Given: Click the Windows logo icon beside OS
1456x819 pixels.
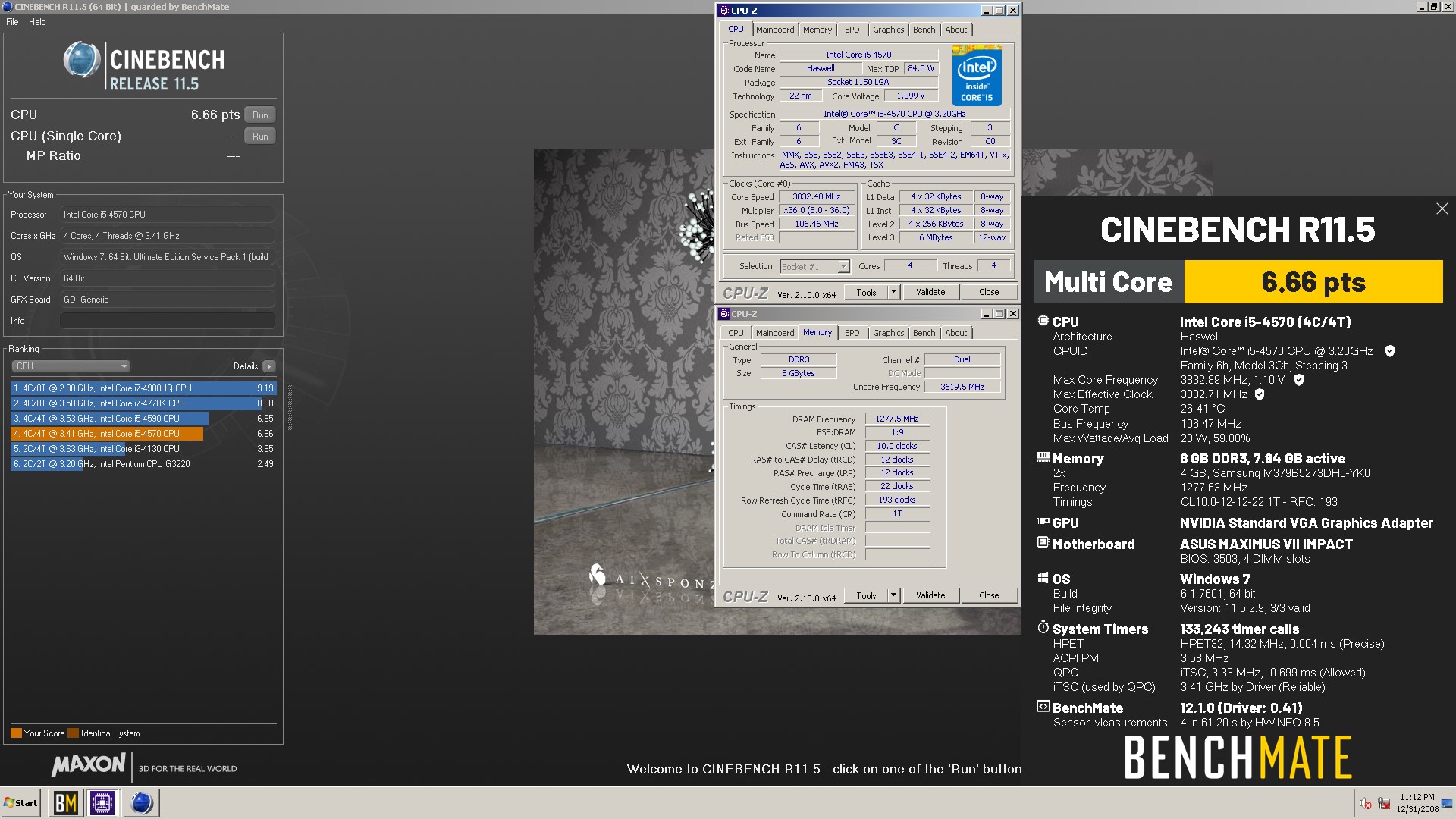Looking at the screenshot, I should point(1043,578).
